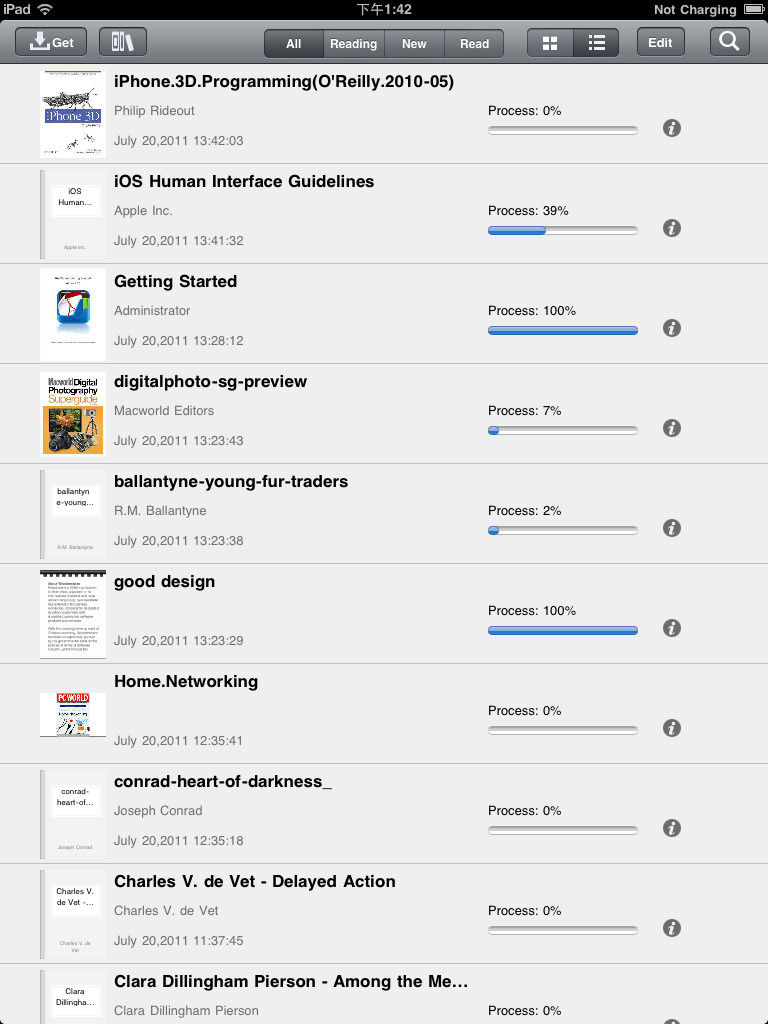Open title Home.Networking
The height and width of the screenshot is (1024, 768).
(185, 681)
